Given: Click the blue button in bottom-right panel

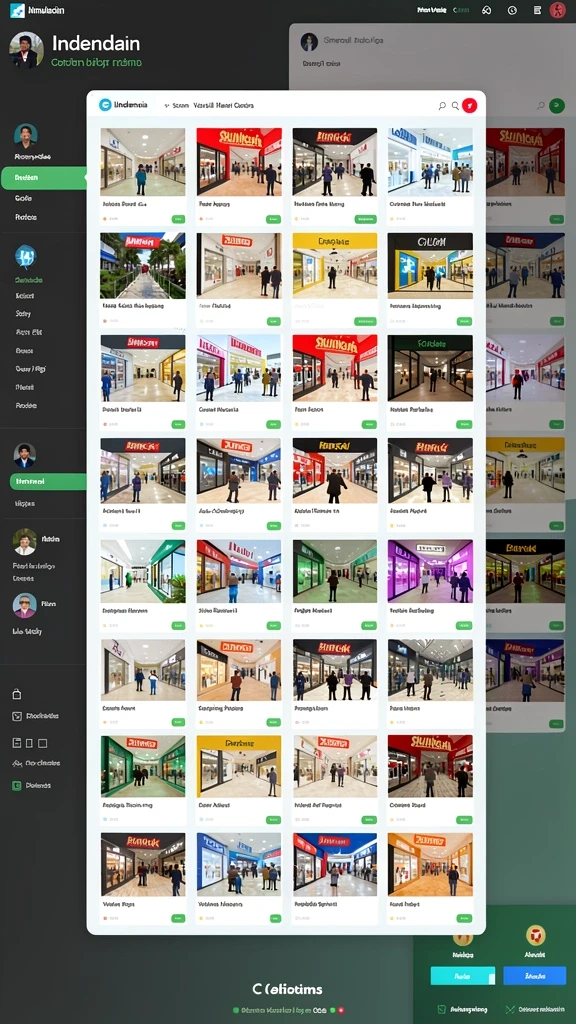Looking at the screenshot, I should pyautogui.click(x=534, y=976).
